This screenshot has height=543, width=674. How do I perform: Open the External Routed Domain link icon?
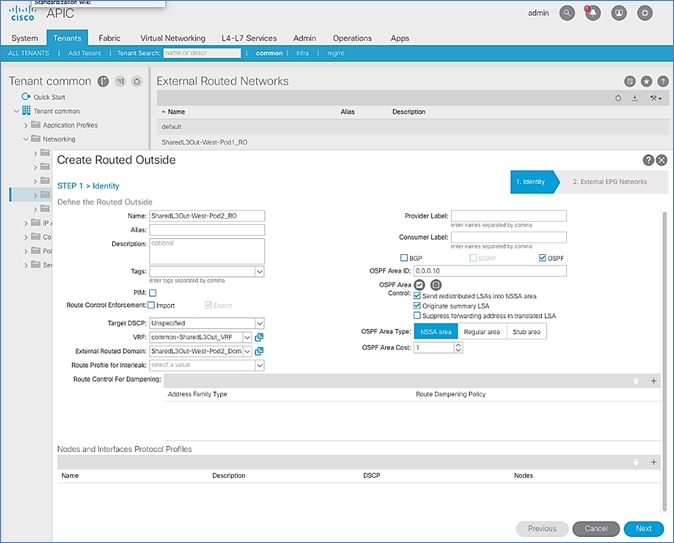click(x=259, y=351)
